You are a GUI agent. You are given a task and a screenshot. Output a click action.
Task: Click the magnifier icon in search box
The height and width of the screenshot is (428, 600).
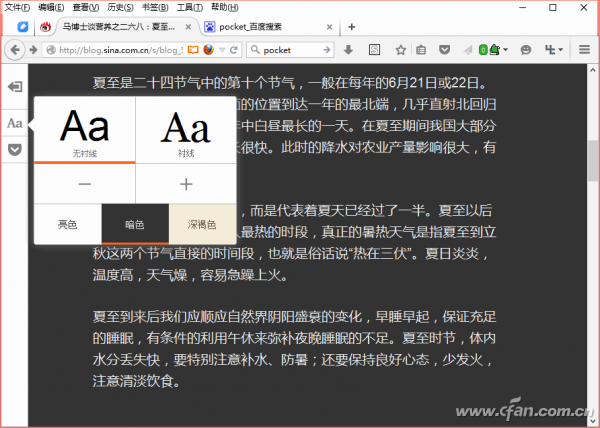255,50
